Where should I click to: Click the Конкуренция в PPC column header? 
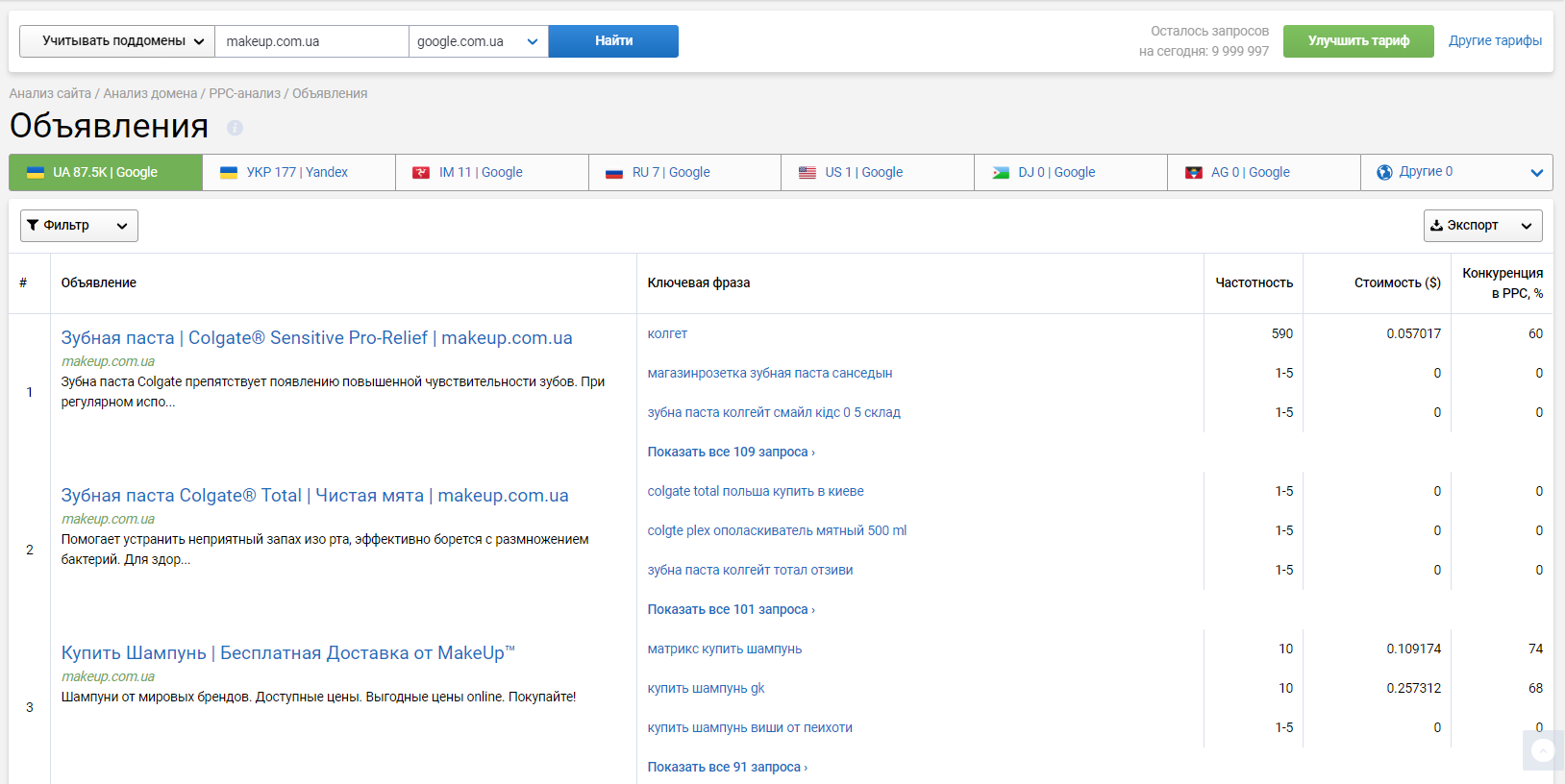[1503, 282]
